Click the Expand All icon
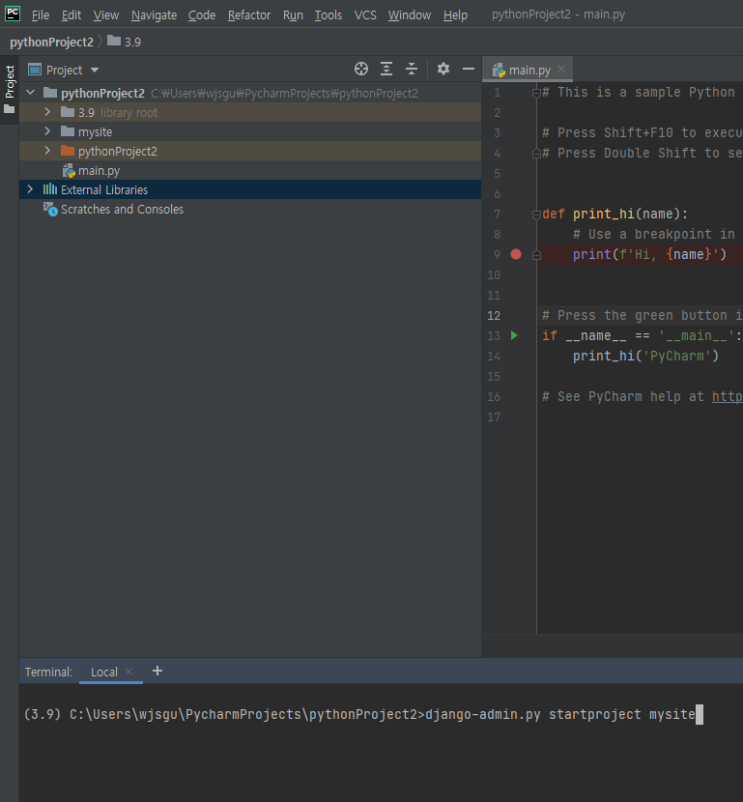The width and height of the screenshot is (743, 802). tap(387, 69)
